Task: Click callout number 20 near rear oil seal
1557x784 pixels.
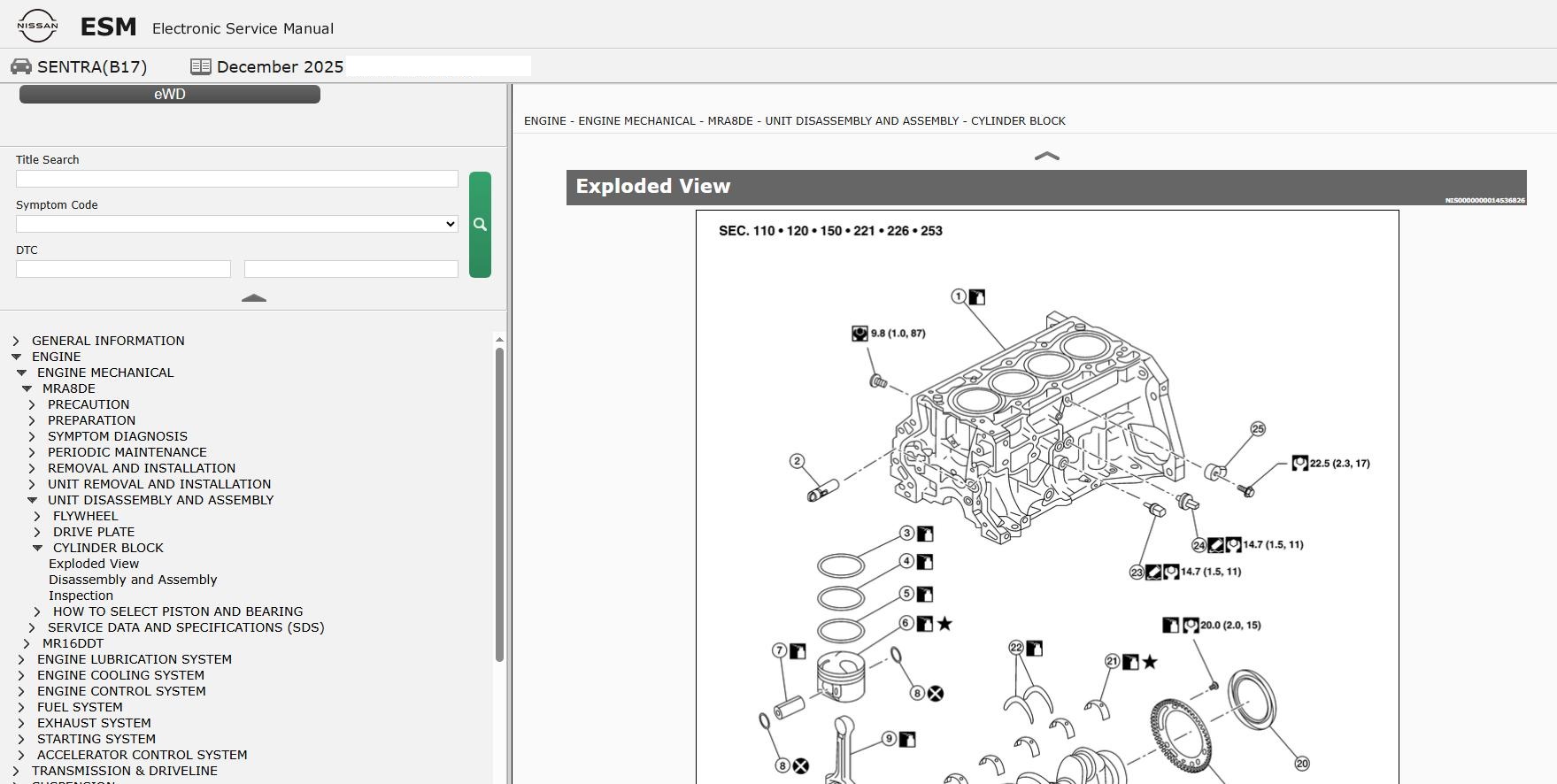Action: (1301, 764)
